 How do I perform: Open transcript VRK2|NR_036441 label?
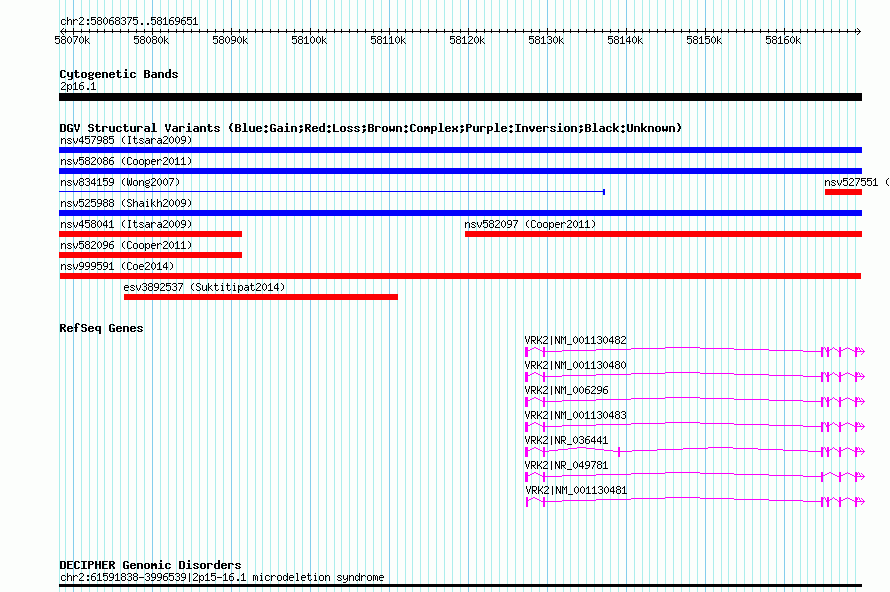click(566, 440)
